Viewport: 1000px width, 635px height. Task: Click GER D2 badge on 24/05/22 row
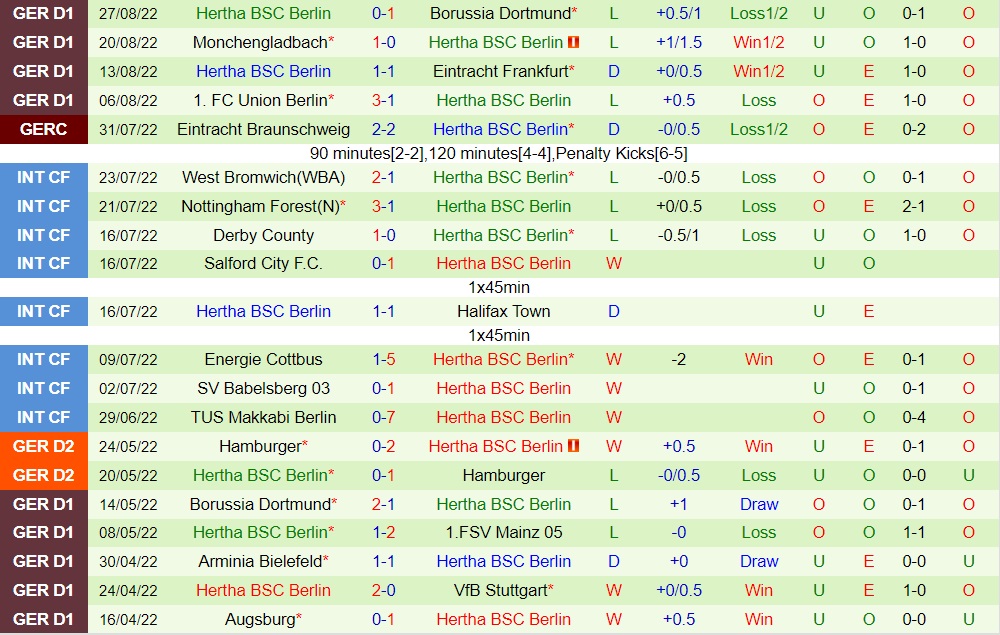point(44,446)
